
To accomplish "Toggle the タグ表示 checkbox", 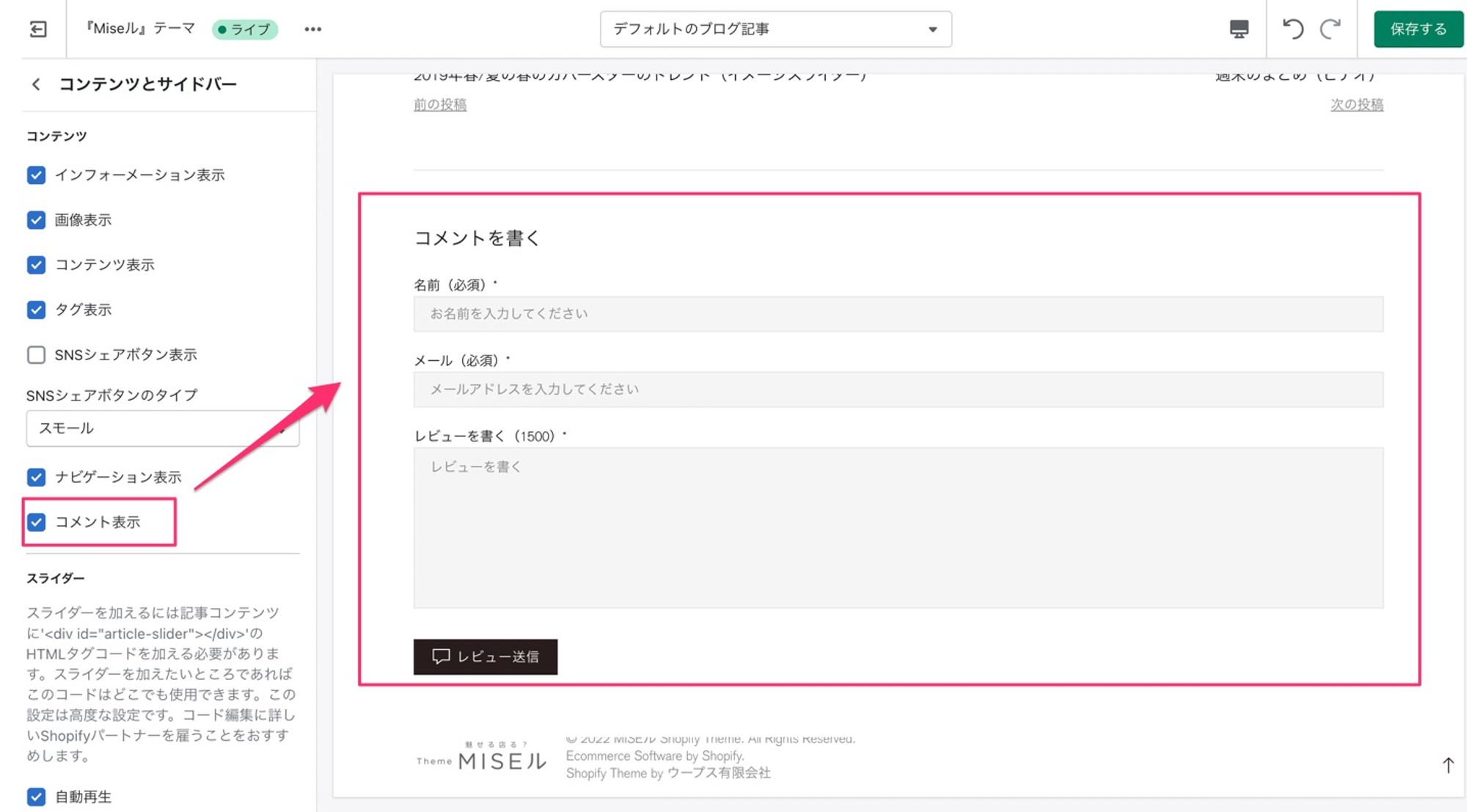I will [x=36, y=310].
